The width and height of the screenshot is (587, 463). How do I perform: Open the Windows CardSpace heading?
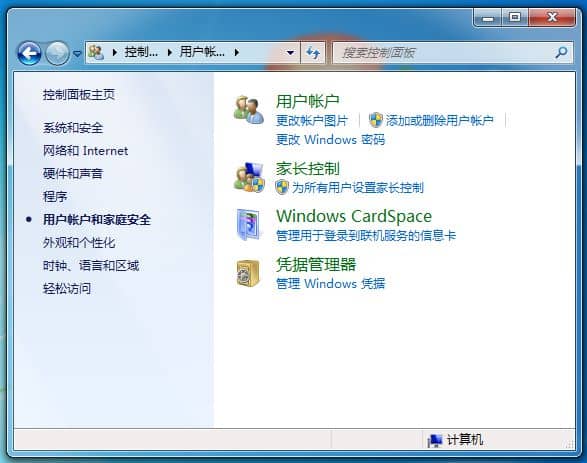pos(354,216)
